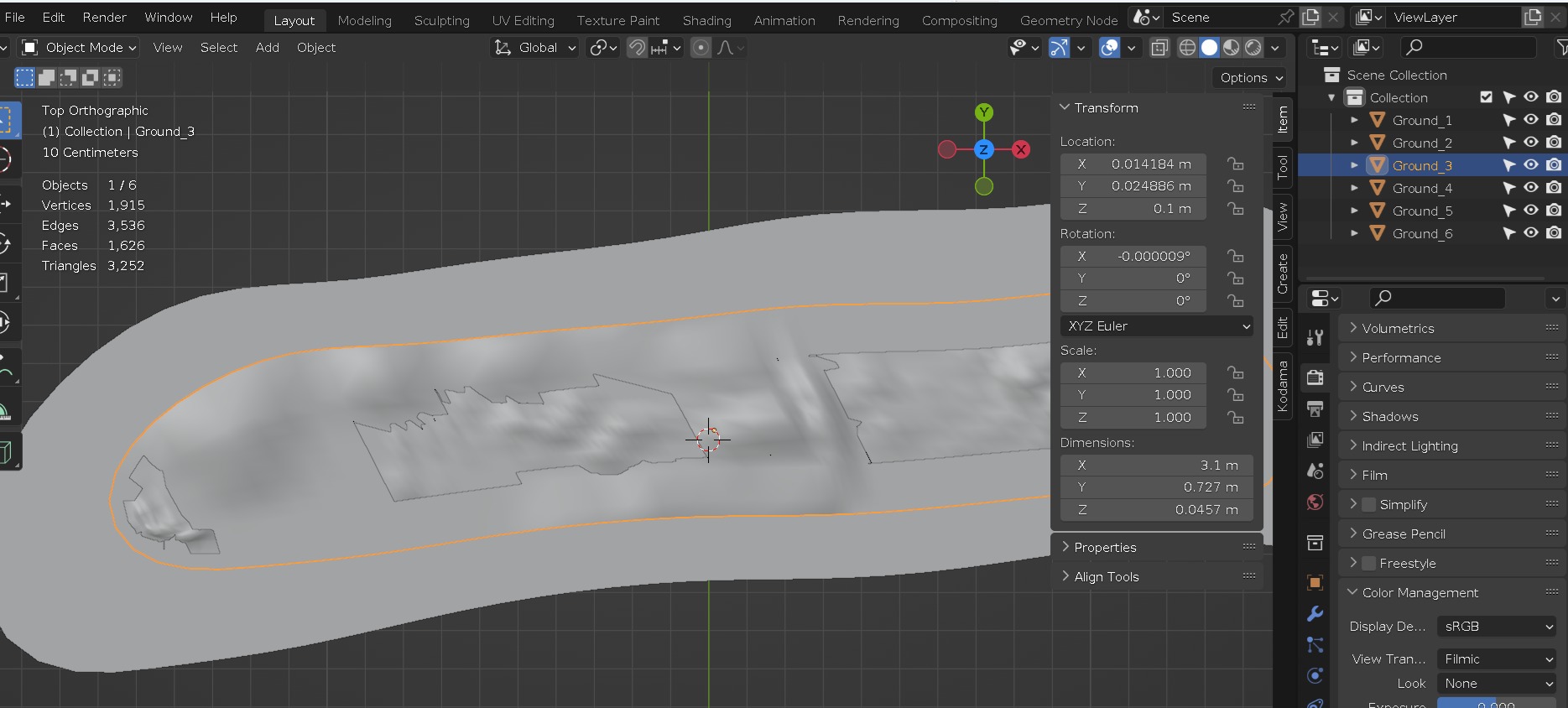
Task: Switch viewport to material preview shading
Action: tap(1231, 48)
